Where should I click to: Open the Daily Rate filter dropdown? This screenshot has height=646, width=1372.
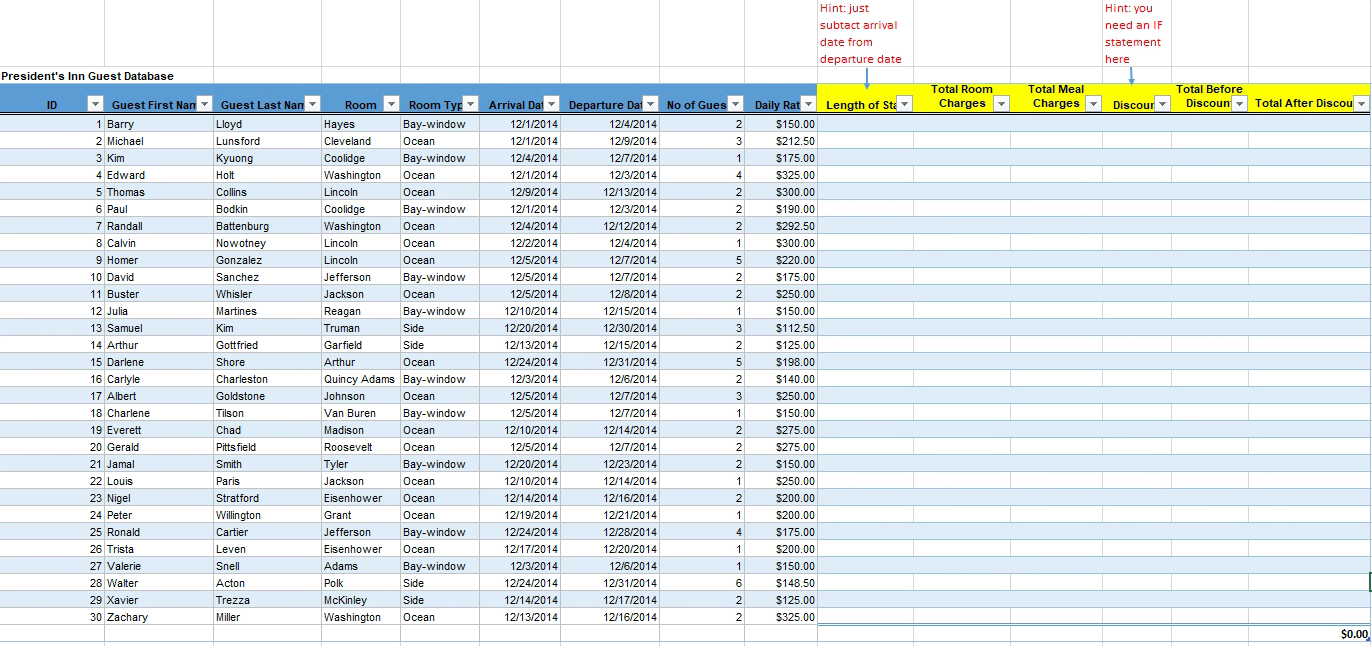(x=810, y=103)
